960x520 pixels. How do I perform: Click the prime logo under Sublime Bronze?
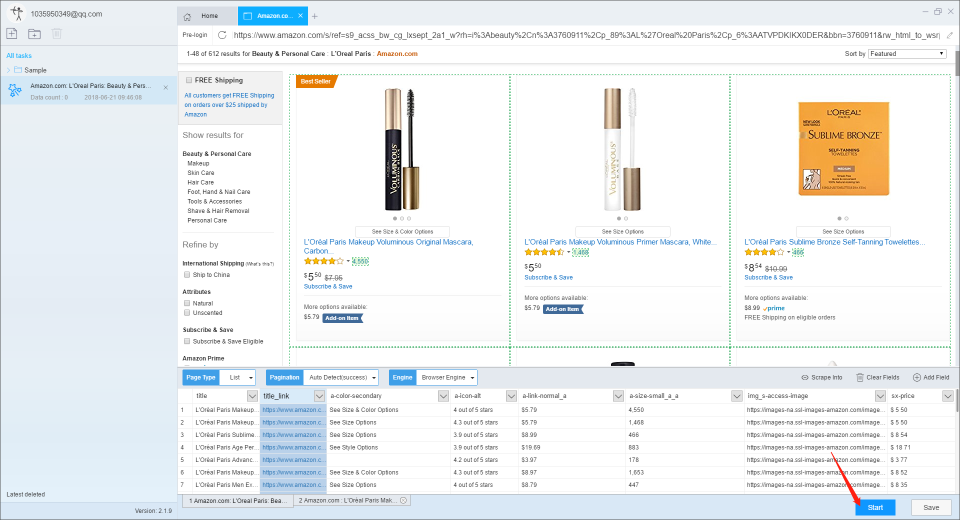click(774, 308)
